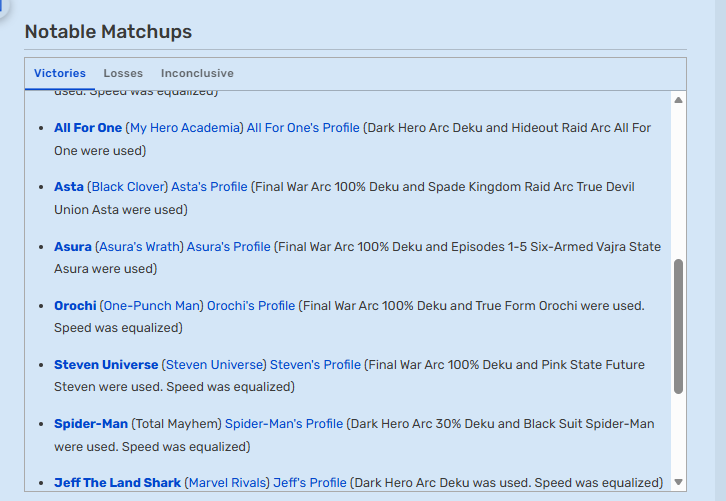726x501 pixels.
Task: Switch to the Losses tab
Action: click(x=123, y=73)
